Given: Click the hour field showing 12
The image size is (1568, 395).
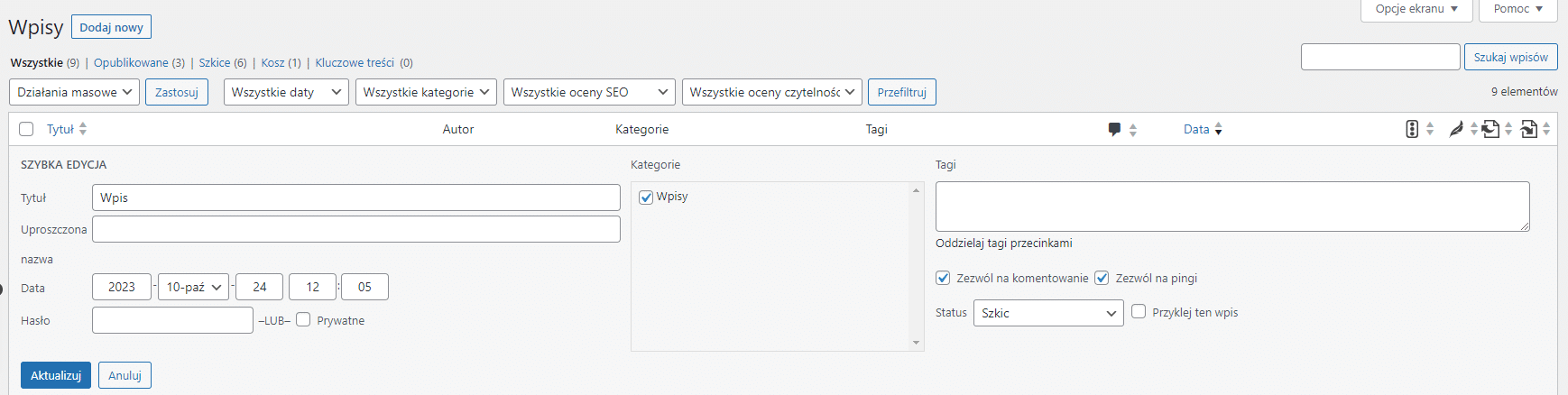Looking at the screenshot, I should pyautogui.click(x=312, y=287).
